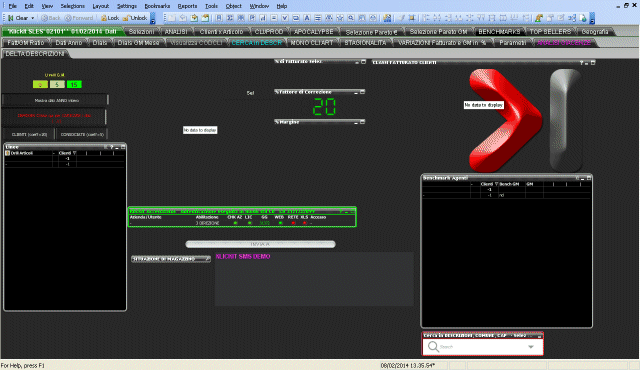Open the CERCA in DESCR tab
This screenshot has width=640, height=370.
257,42
